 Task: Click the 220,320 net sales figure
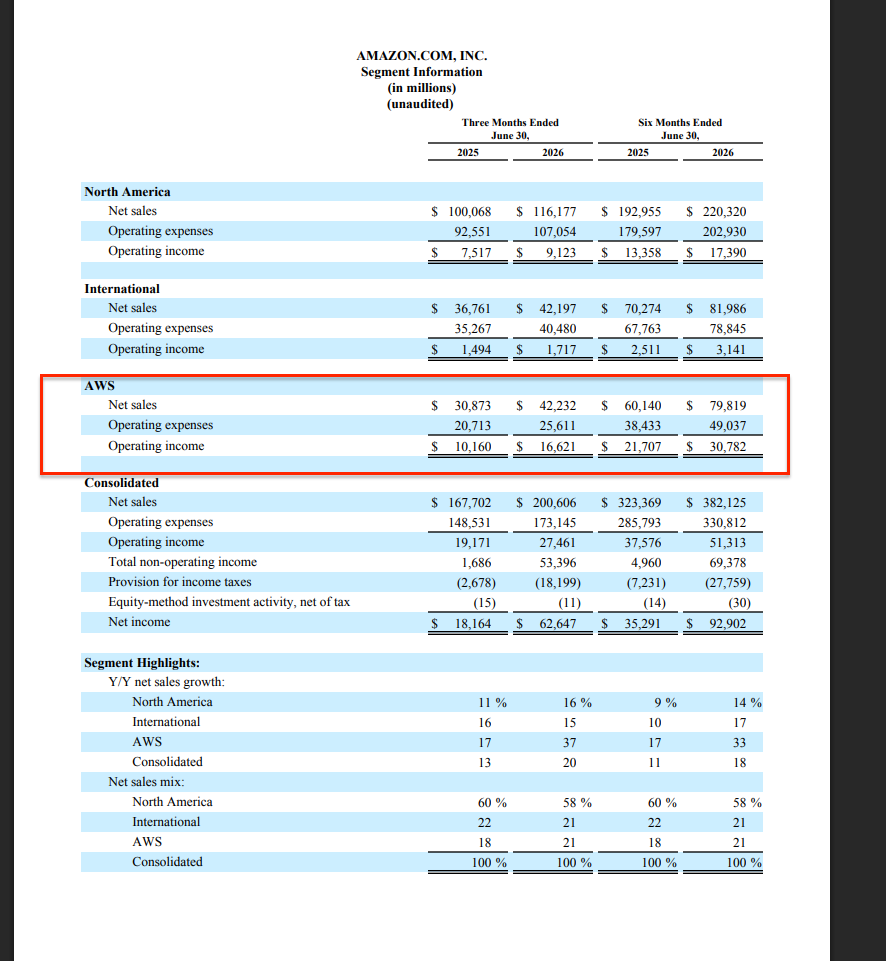coord(725,211)
